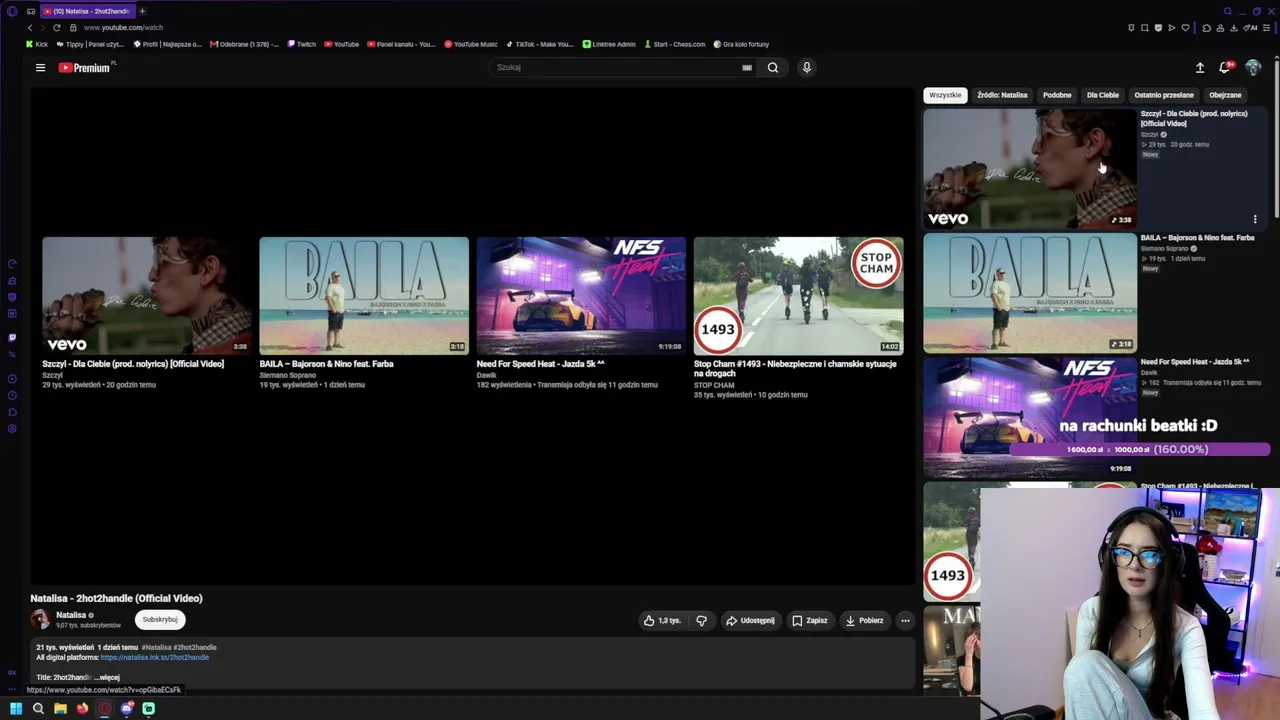Reload the page in the browser
Viewport: 1280px width, 720px height.
57,28
